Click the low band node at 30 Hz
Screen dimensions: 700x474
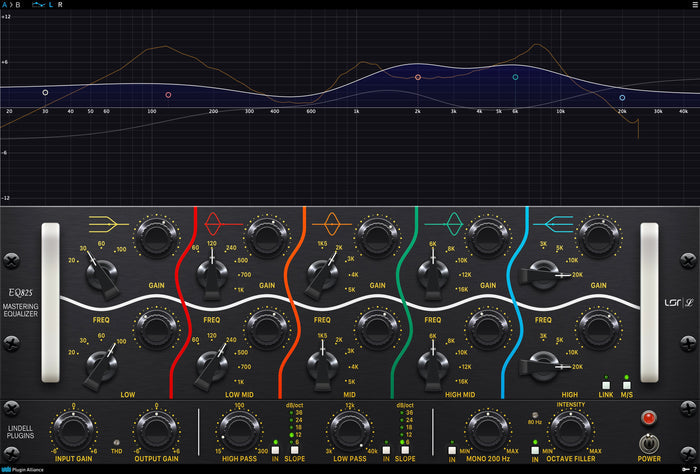point(45,92)
